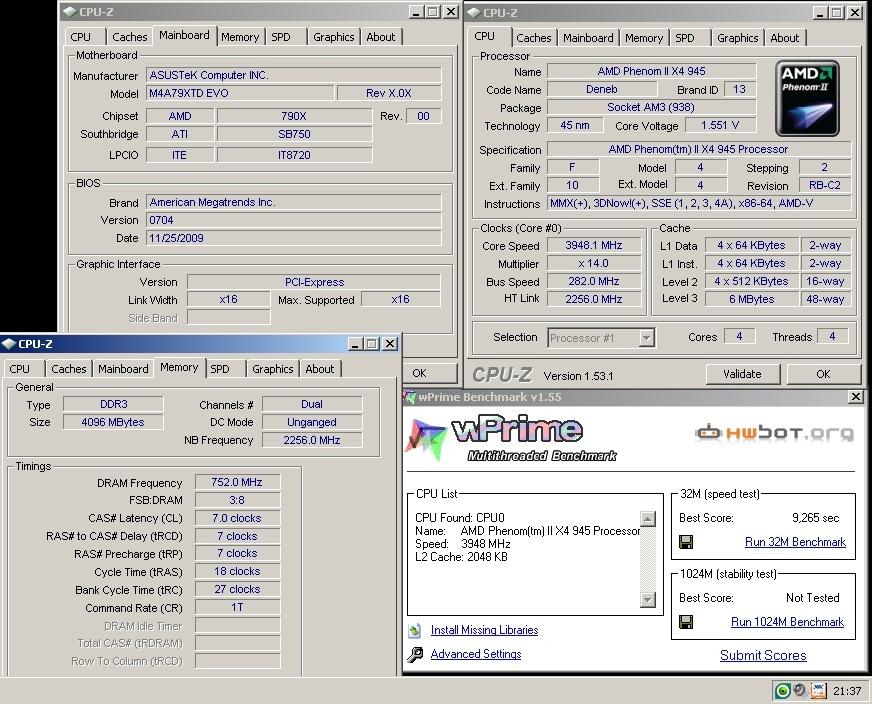Run the 32M Benchmark
Image resolution: width=872 pixels, height=704 pixels.
click(795, 542)
